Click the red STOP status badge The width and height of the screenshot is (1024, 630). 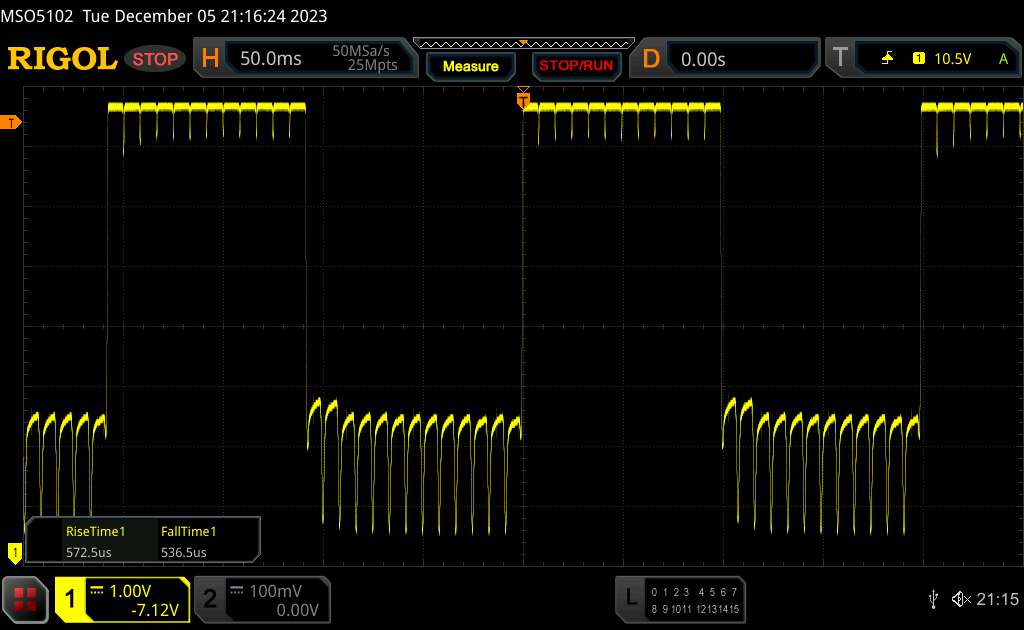[x=157, y=59]
